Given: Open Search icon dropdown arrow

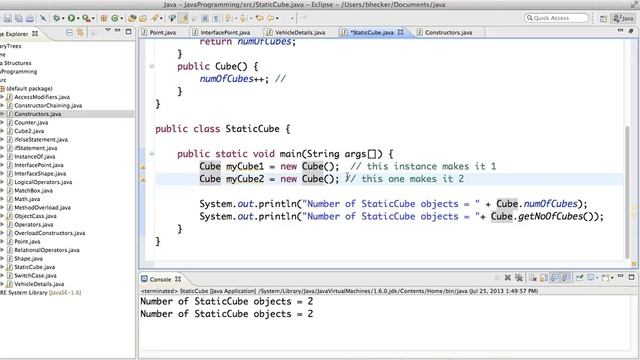Looking at the screenshot, I should click(x=161, y=19).
